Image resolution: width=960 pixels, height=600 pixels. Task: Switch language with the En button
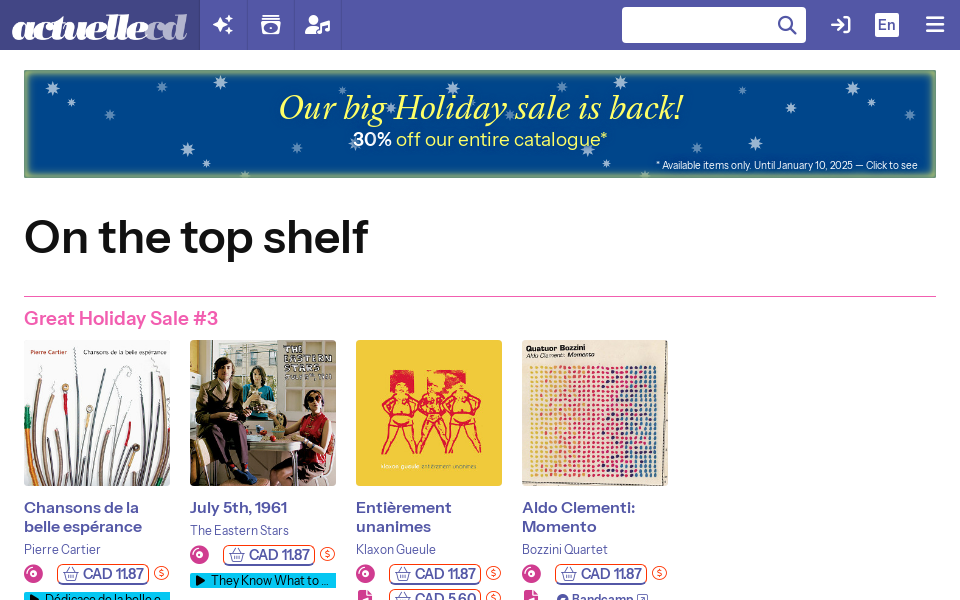[887, 24]
